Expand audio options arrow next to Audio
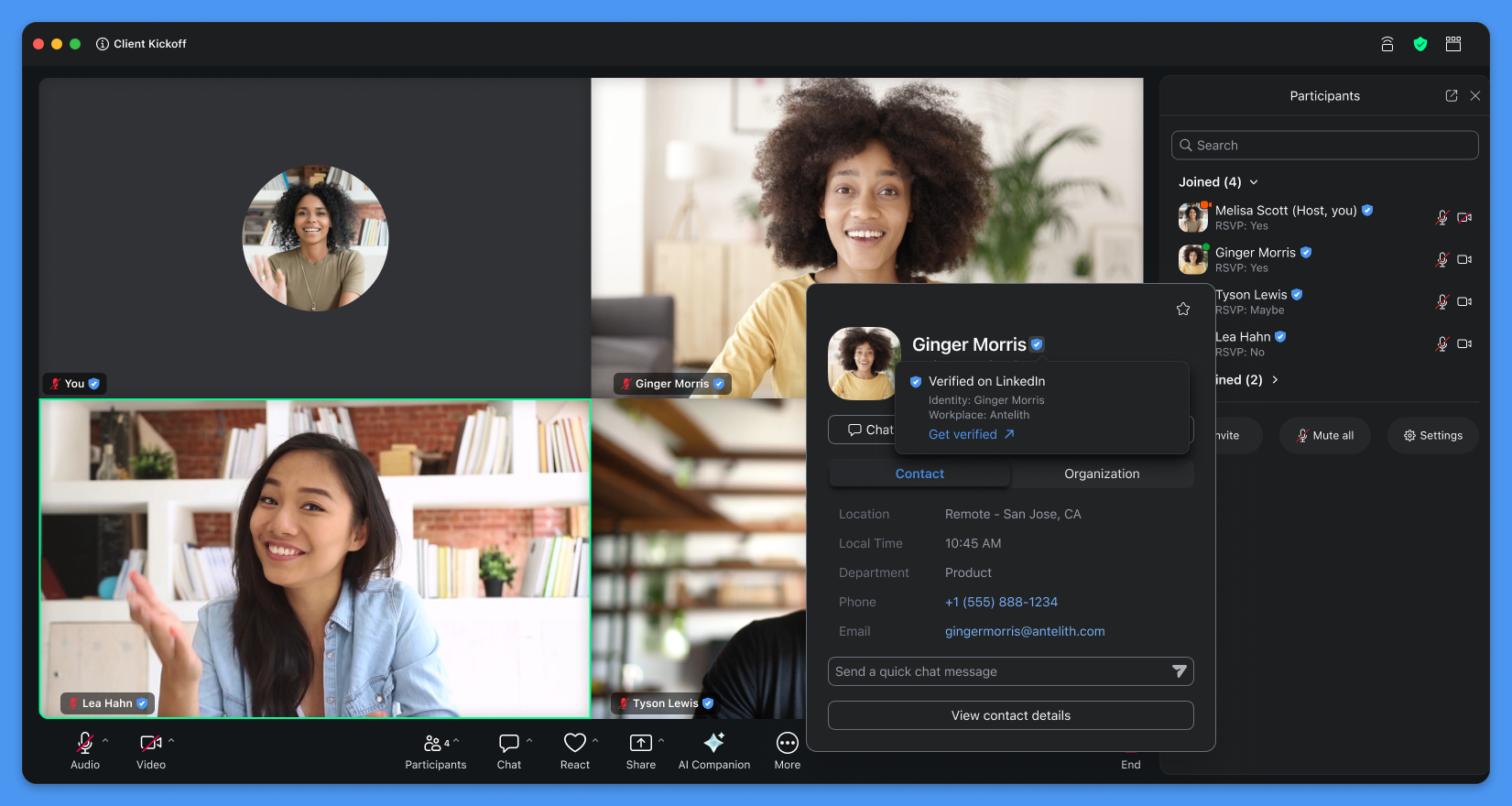 (105, 740)
